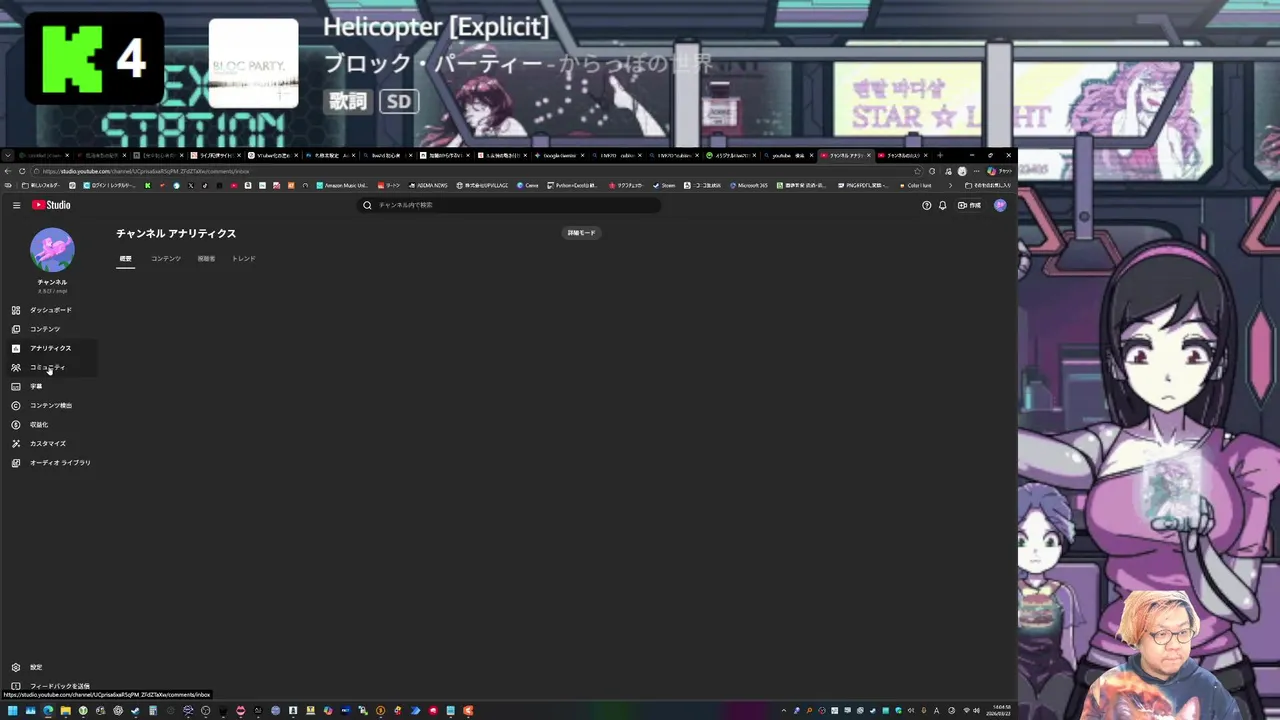Open the new tab plus button
Screen dimensions: 1280x720
[939, 156]
